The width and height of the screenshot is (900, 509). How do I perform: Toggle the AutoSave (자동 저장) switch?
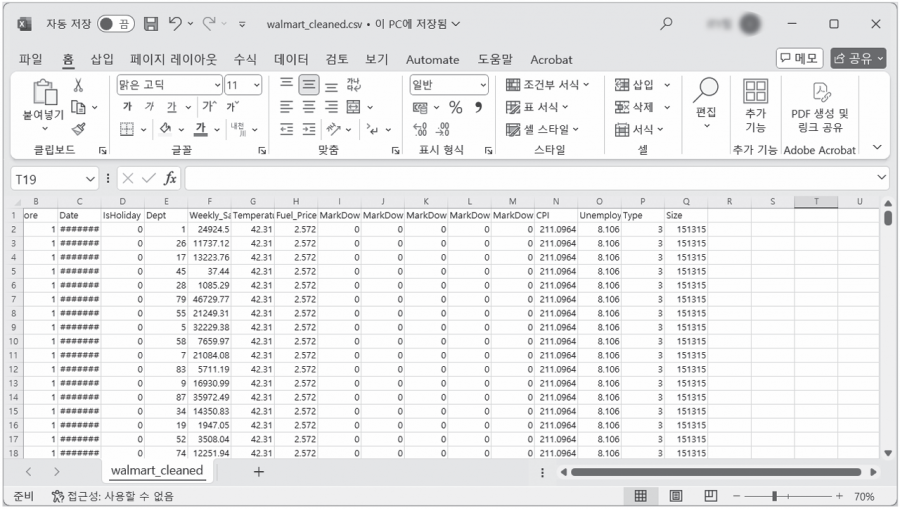point(115,24)
